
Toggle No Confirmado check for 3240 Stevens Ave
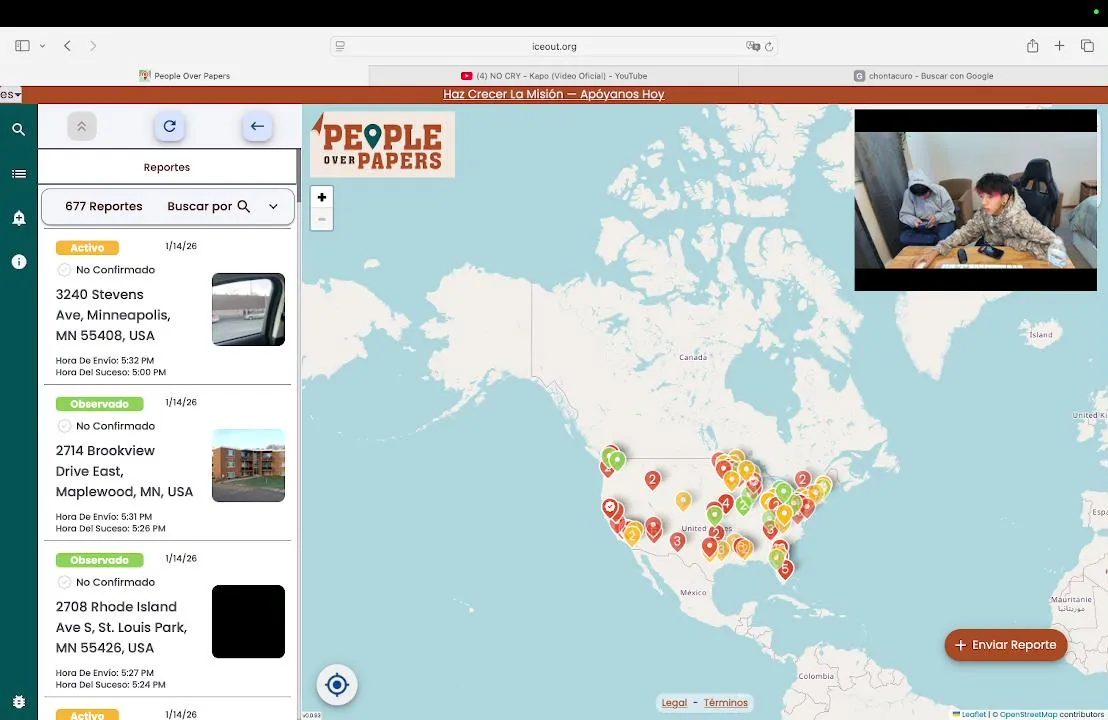click(64, 270)
